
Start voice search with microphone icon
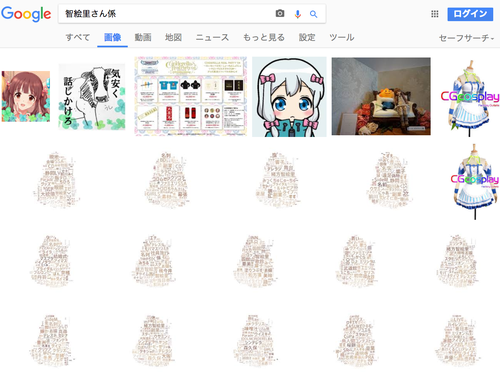point(298,14)
